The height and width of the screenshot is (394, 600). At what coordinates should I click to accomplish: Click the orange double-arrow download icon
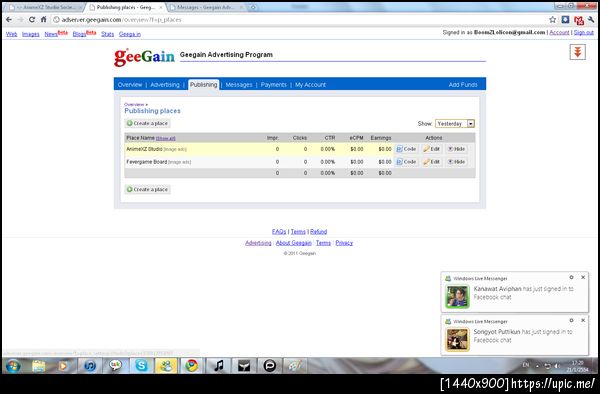click(577, 52)
